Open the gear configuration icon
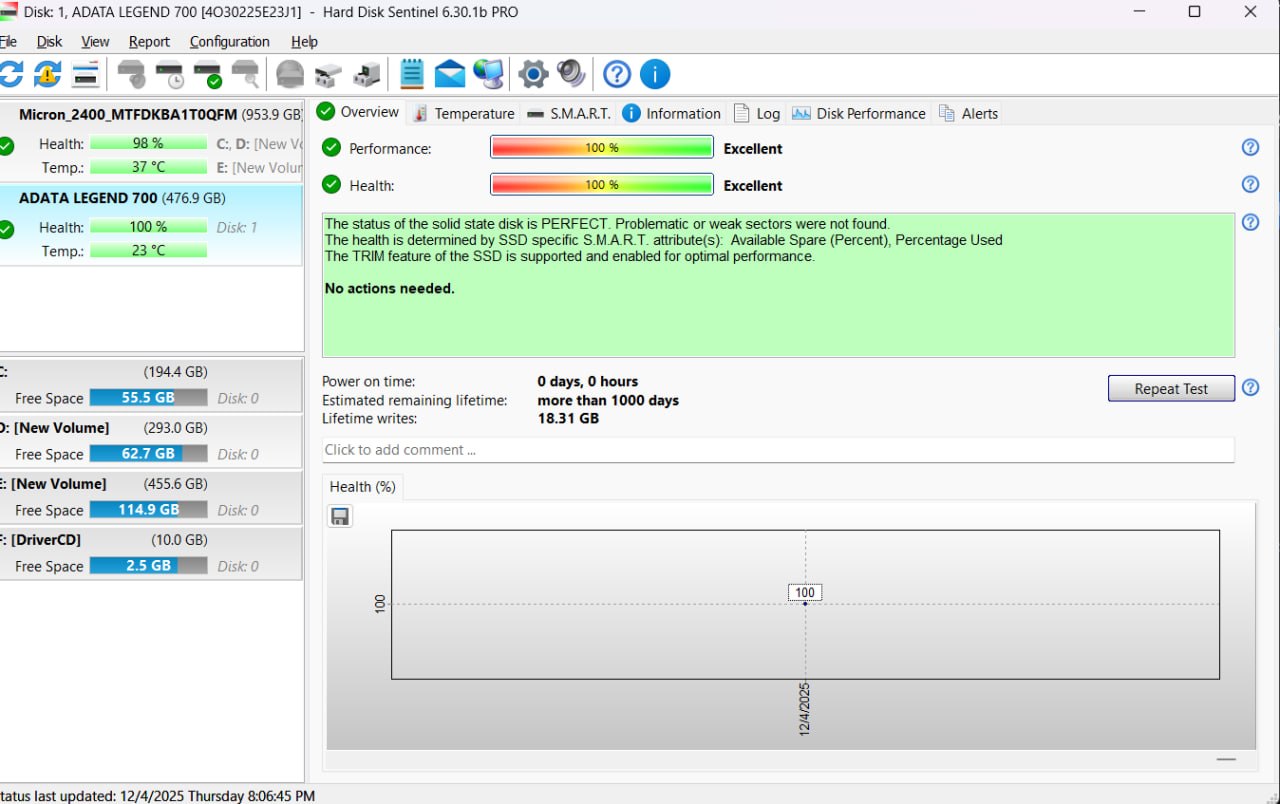Viewport: 1280px width, 804px height. [x=533, y=74]
